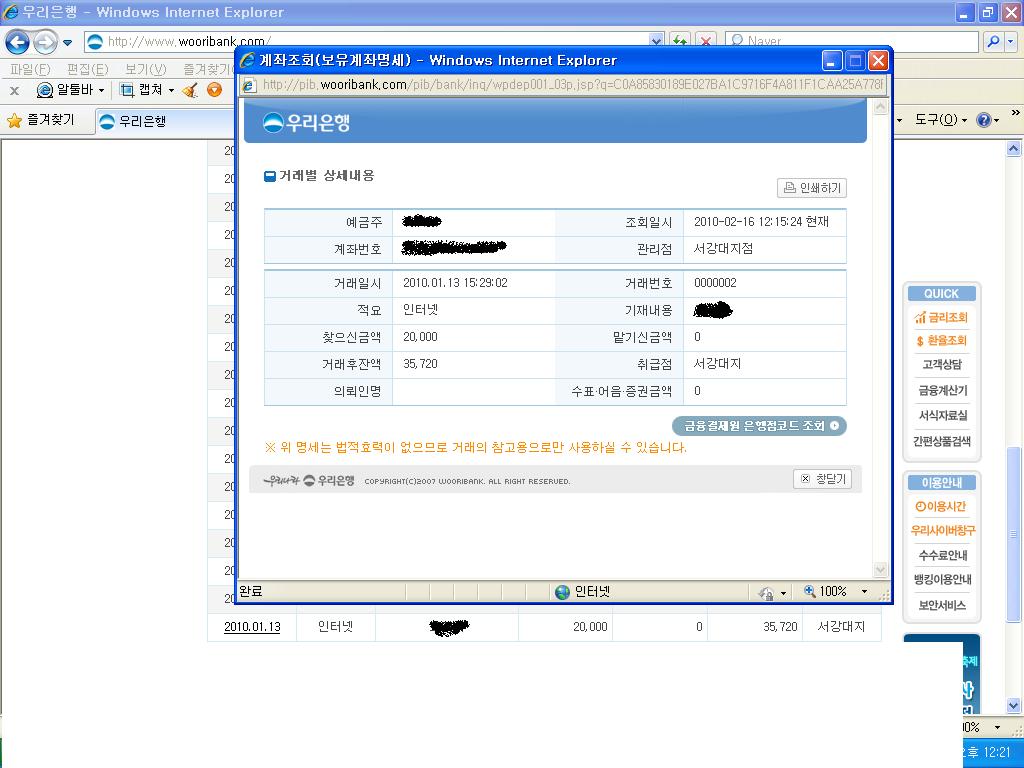This screenshot has width=1024, height=768.
Task: Open the 즐겨찾기 favorites star button
Action: pyautogui.click(x=41, y=120)
